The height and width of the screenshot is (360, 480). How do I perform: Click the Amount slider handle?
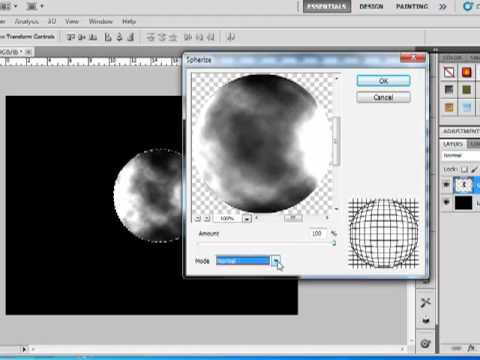click(x=333, y=243)
